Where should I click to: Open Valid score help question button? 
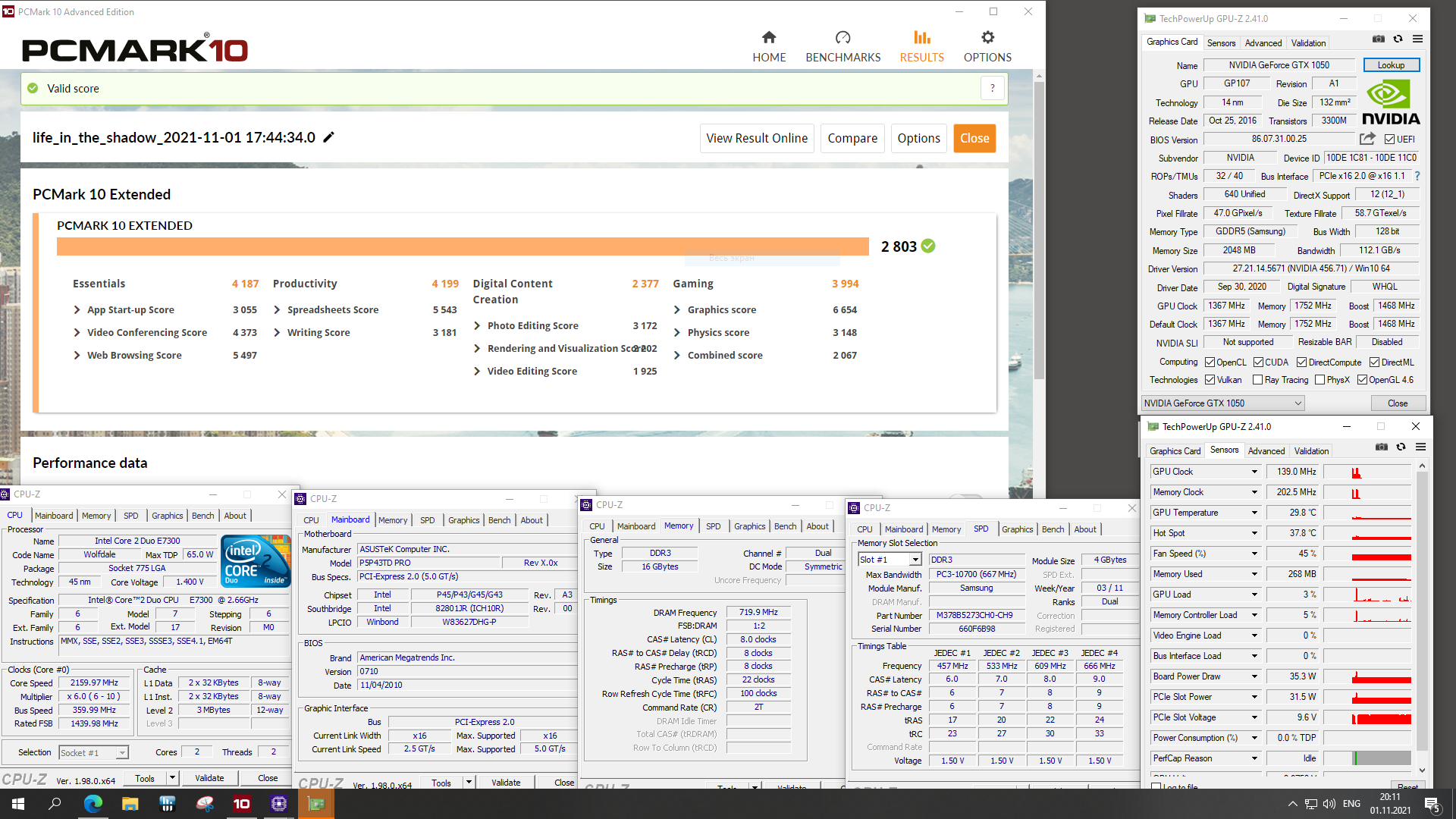(x=993, y=89)
